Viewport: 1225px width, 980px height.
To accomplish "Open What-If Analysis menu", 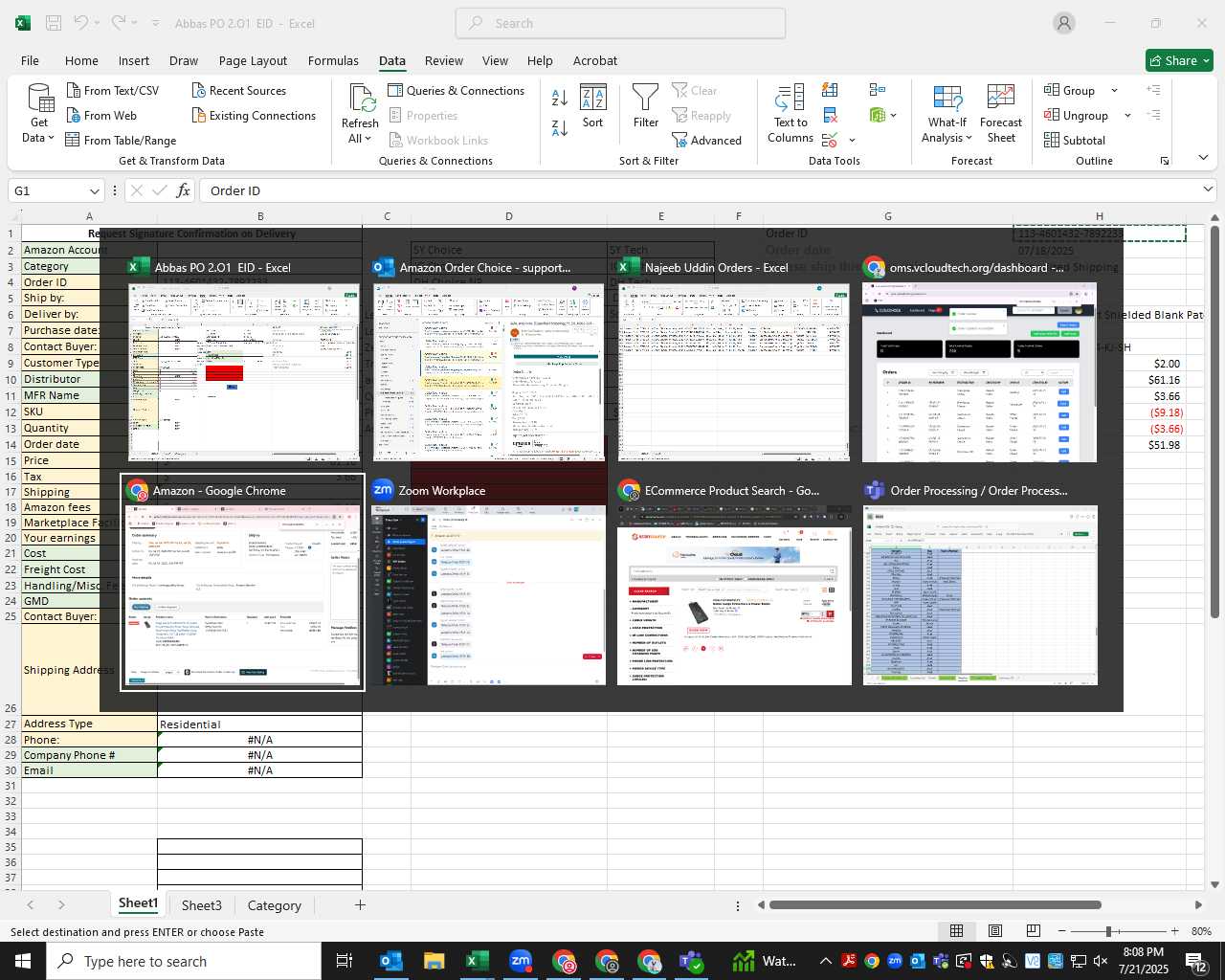I will point(947,114).
